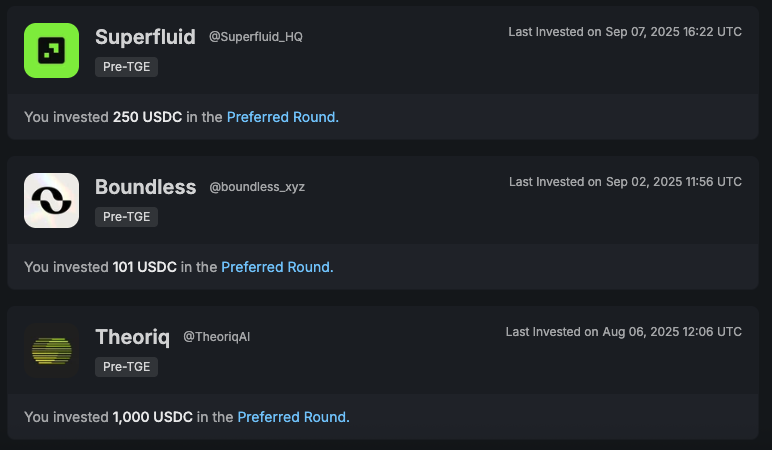The height and width of the screenshot is (450, 772).
Task: Select the 250 USDC invested amount
Action: pos(147,117)
